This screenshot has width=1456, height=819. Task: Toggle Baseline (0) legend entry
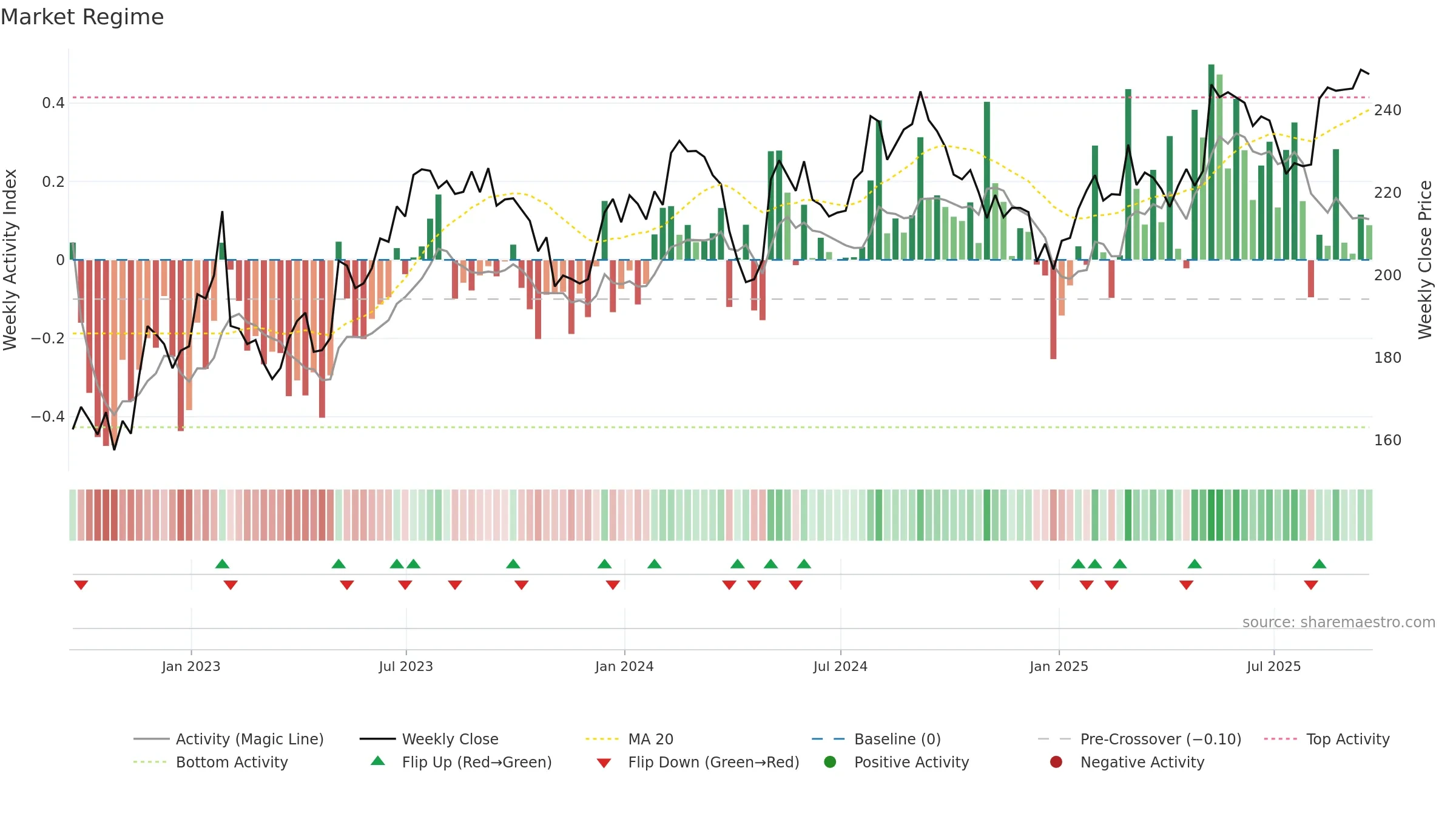click(x=876, y=739)
